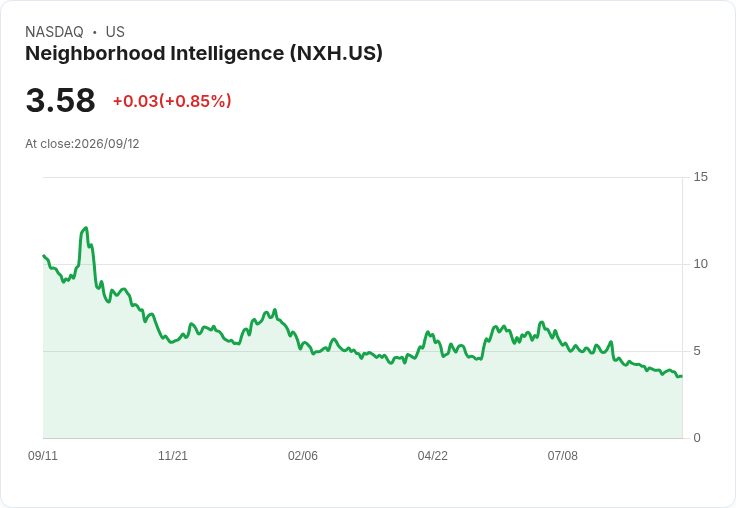Click the NASDAQ exchange label
736x508 pixels.
pyautogui.click(x=54, y=32)
